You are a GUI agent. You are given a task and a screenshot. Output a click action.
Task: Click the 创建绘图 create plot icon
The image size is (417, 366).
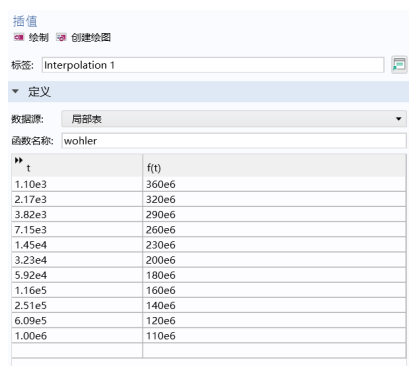pos(61,37)
